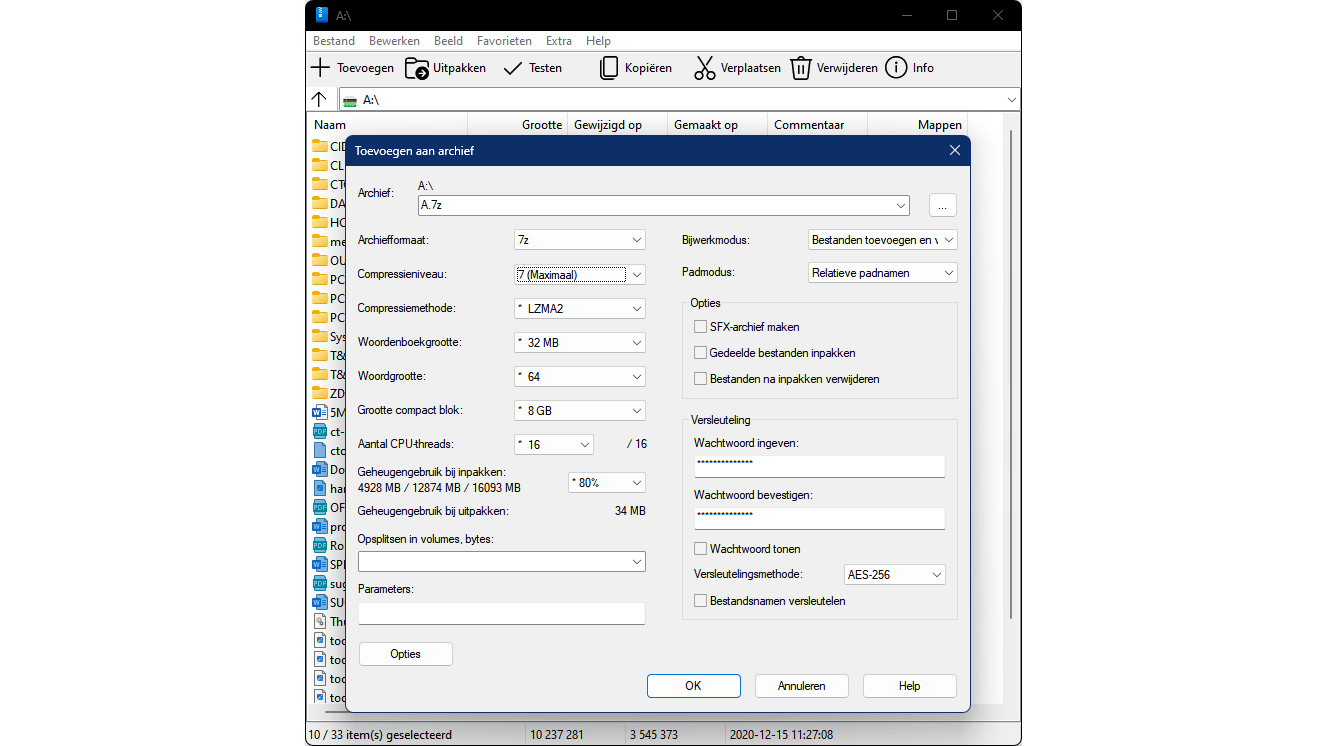
Task: Select the Word document icon starting with SP
Action: click(320, 564)
